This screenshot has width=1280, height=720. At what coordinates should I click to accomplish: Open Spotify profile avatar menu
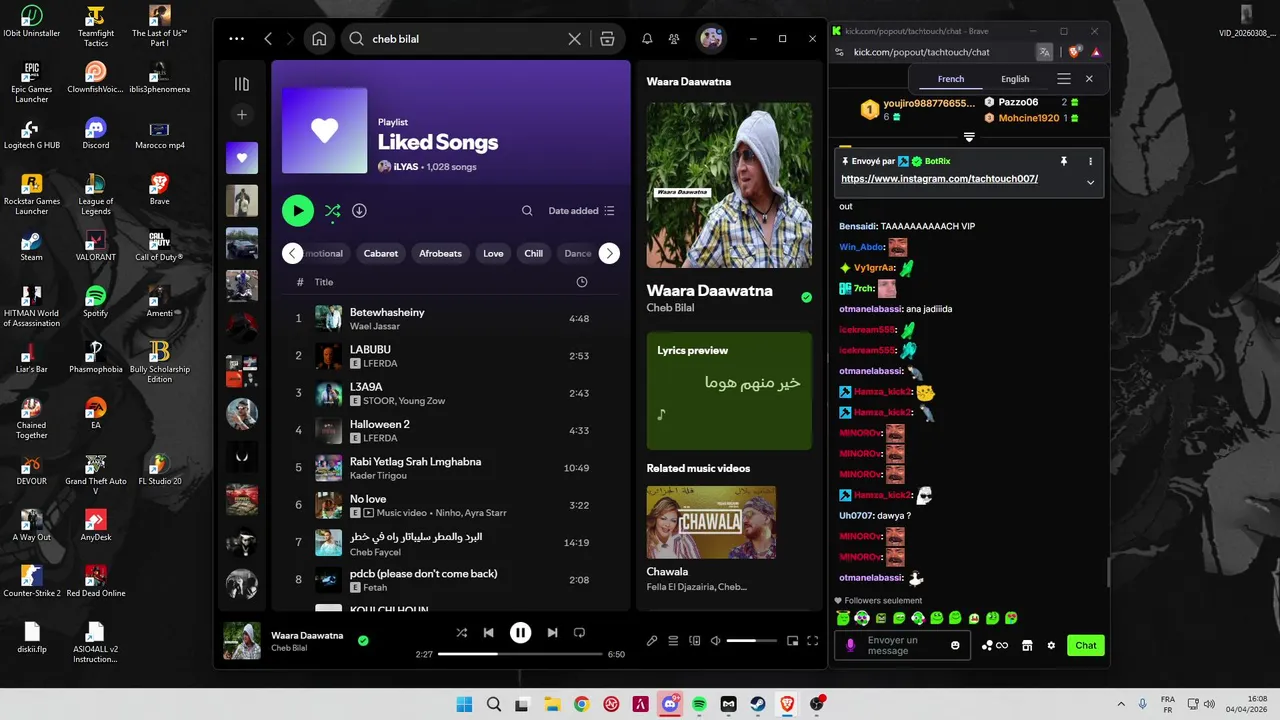click(x=711, y=39)
